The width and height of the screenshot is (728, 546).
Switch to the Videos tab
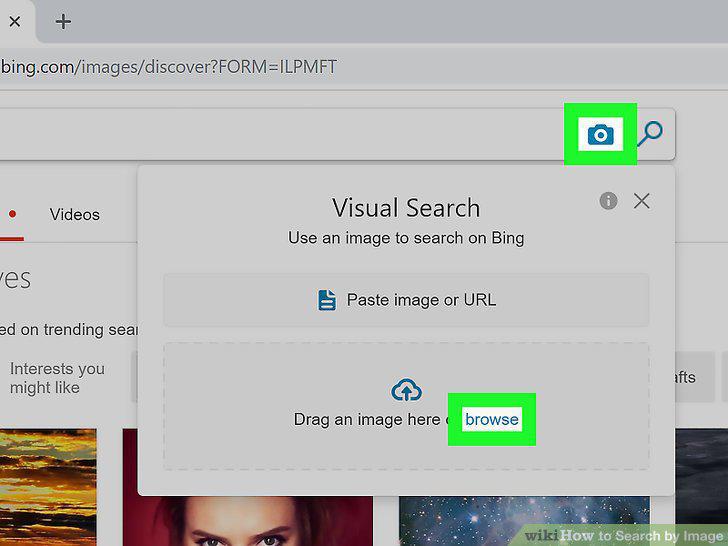[x=75, y=214]
